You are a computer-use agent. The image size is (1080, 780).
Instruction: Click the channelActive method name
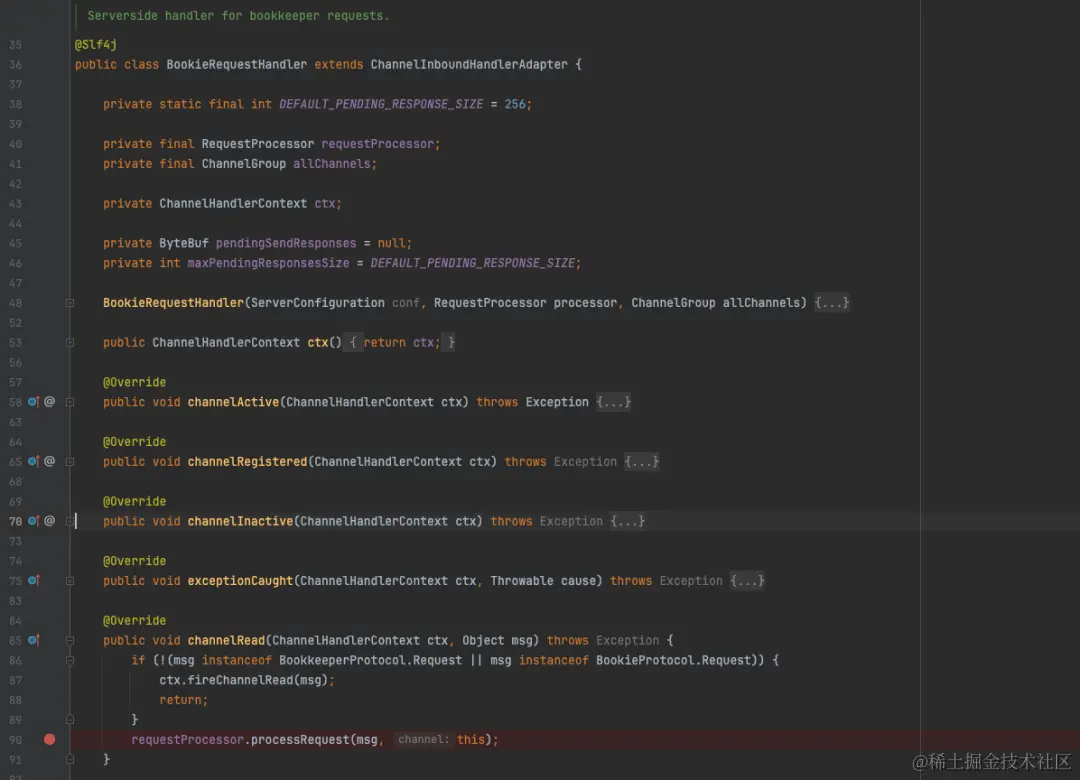(233, 402)
